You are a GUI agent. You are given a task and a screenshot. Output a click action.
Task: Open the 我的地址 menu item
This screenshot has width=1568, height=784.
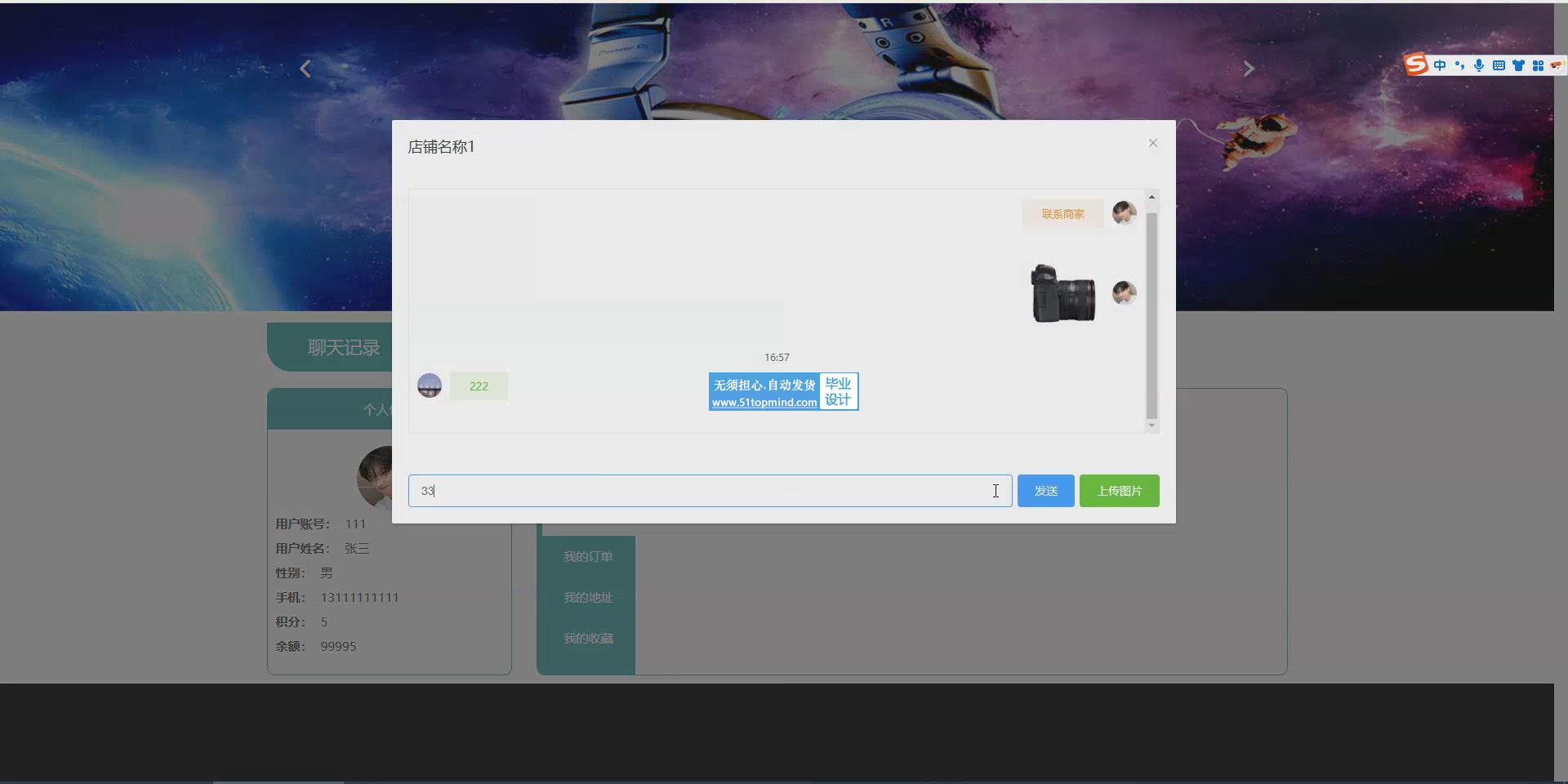tap(587, 597)
